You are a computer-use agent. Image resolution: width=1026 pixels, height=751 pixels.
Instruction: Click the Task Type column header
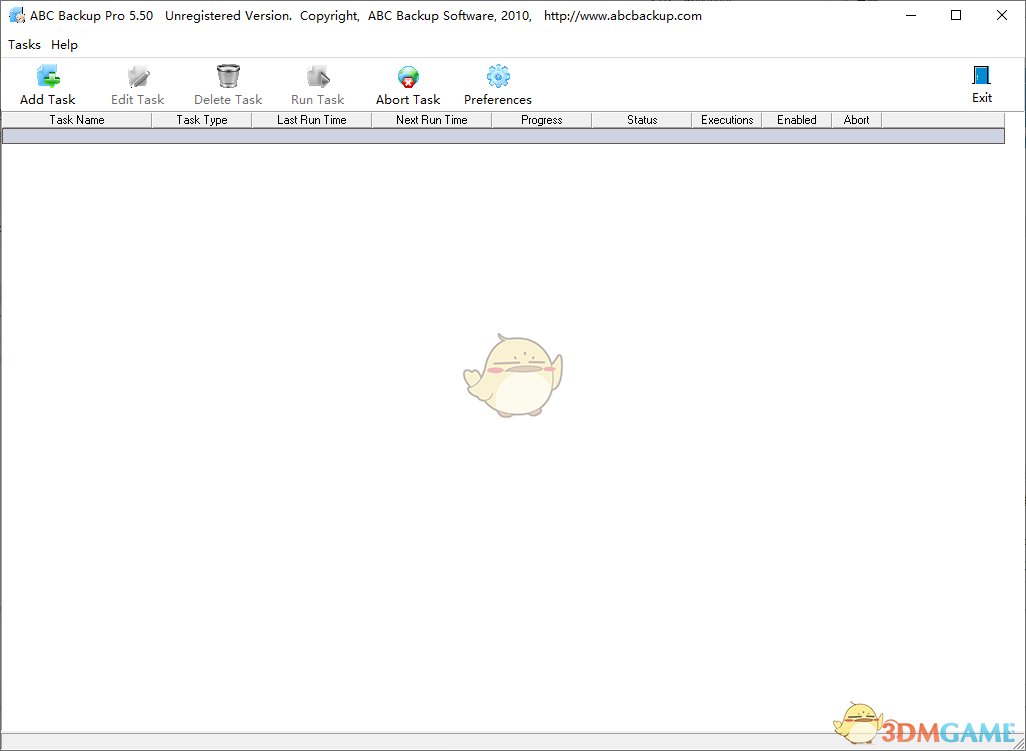[201, 119]
